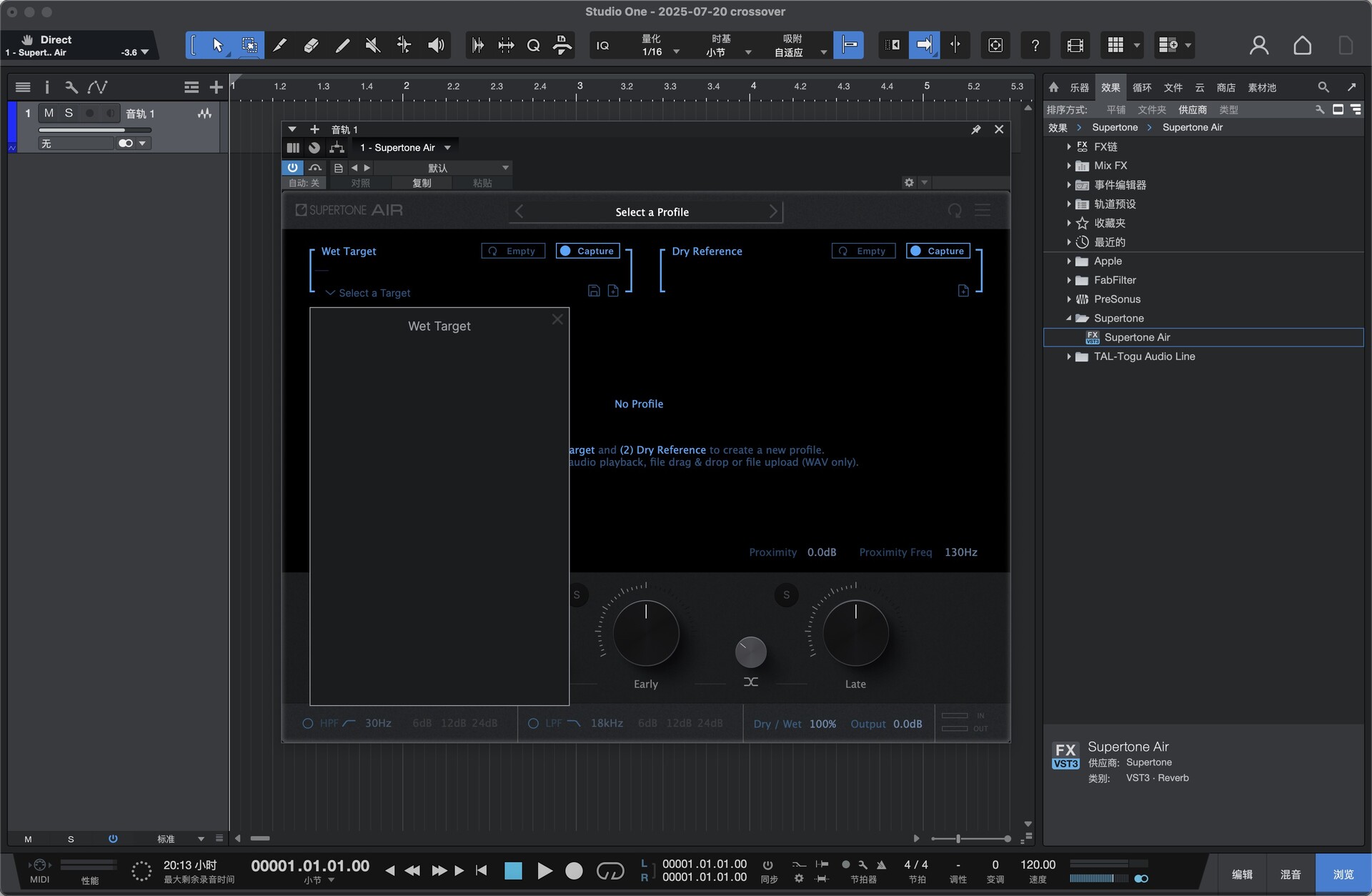Show automation curve icon in track header

97,87
